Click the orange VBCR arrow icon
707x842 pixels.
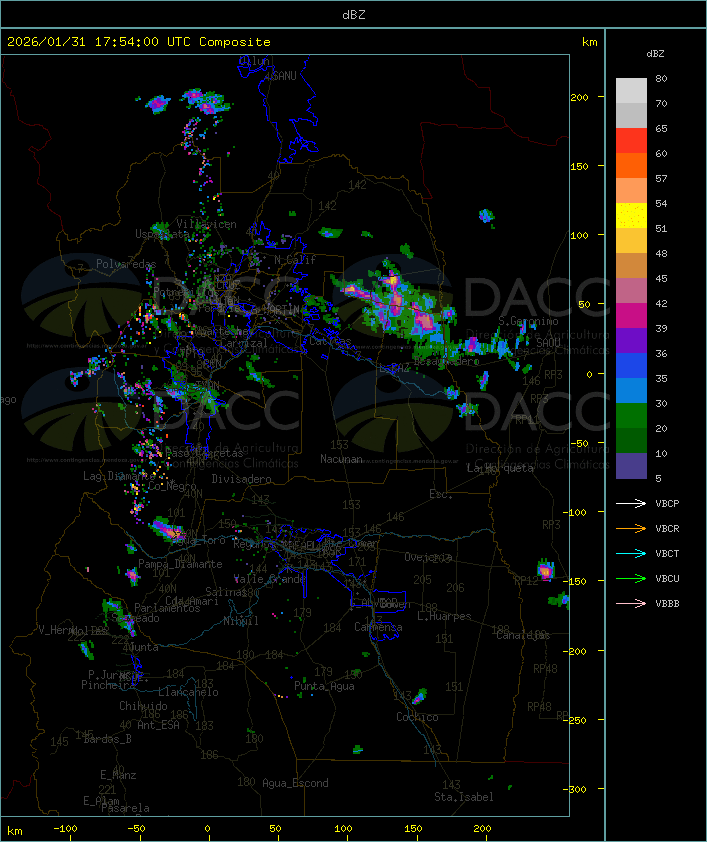631,528
